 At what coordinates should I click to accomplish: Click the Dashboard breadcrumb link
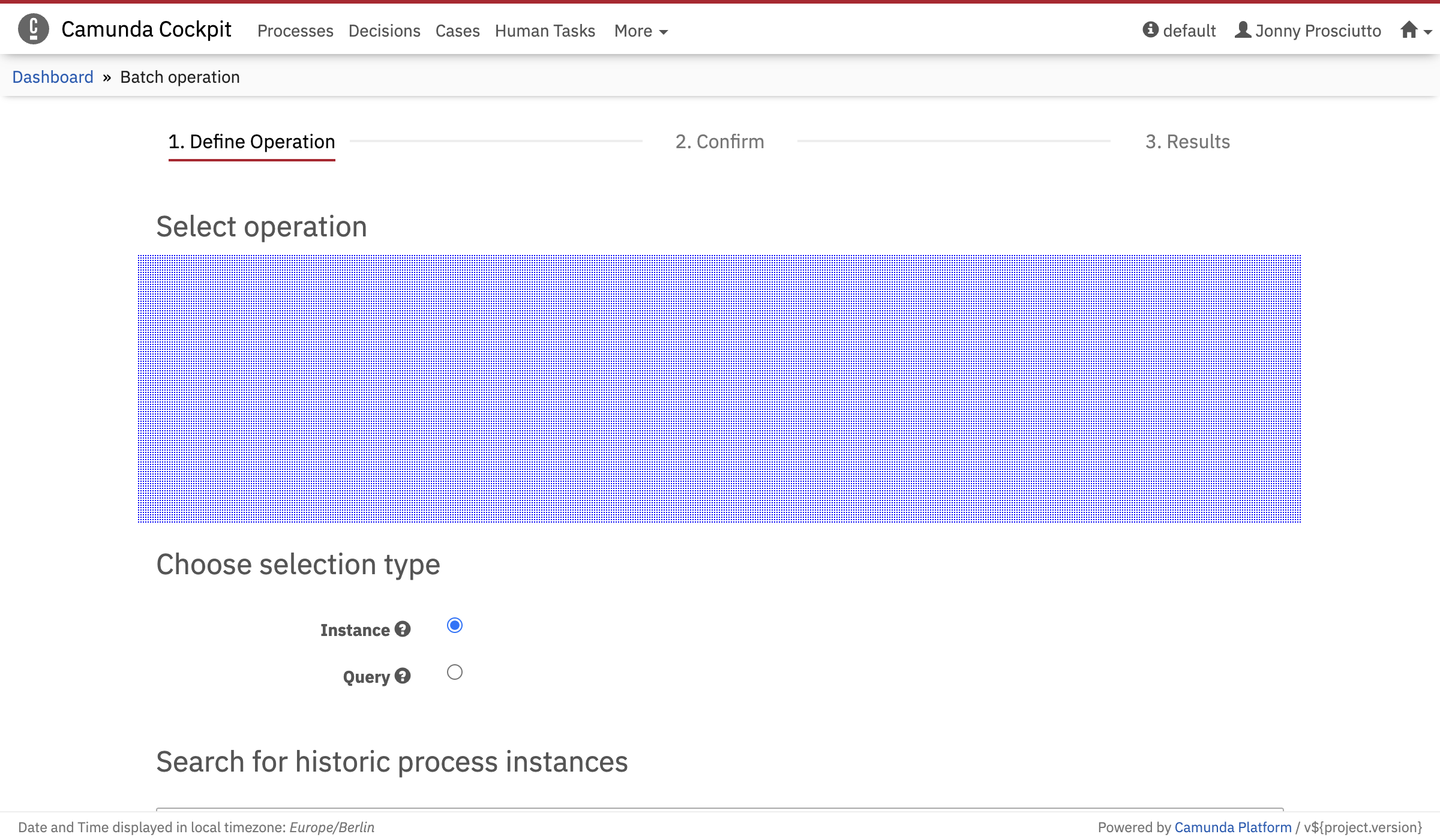pyautogui.click(x=53, y=77)
